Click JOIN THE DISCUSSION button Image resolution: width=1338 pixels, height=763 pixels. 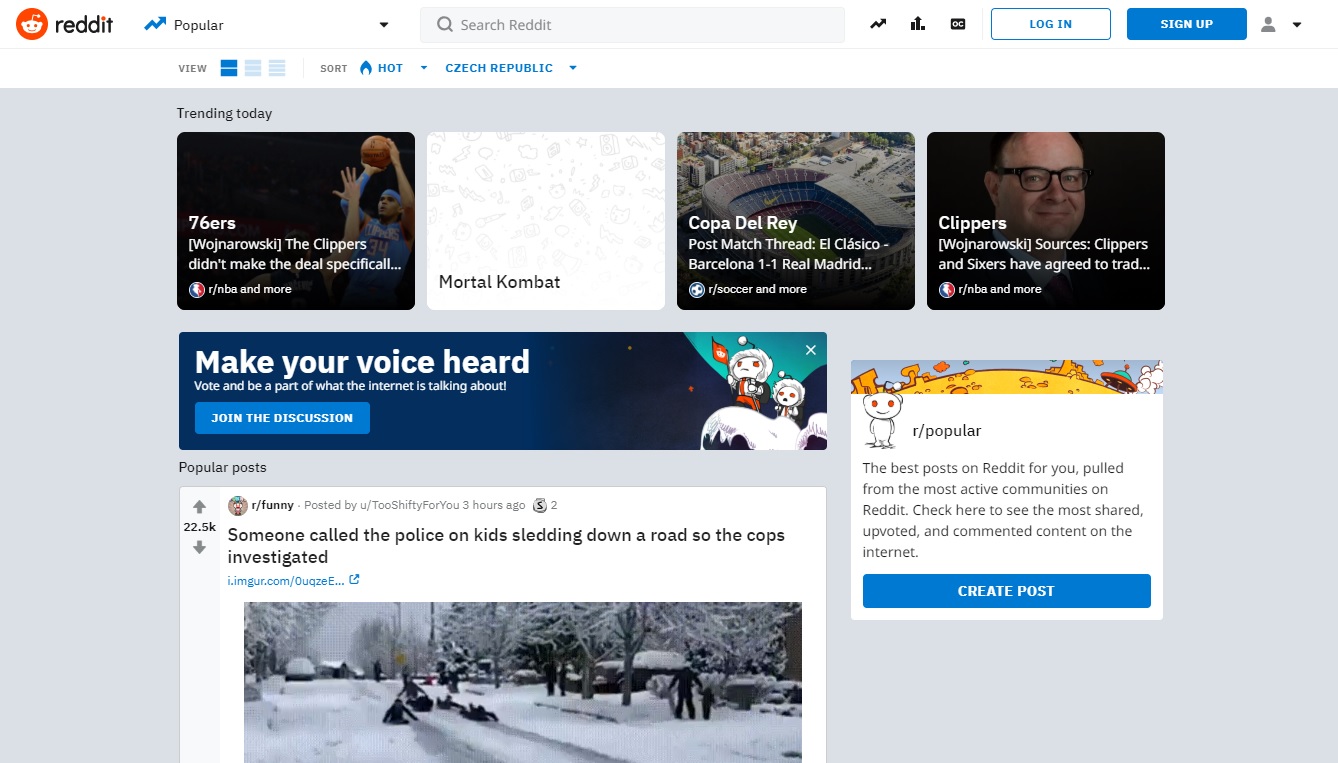tap(282, 418)
